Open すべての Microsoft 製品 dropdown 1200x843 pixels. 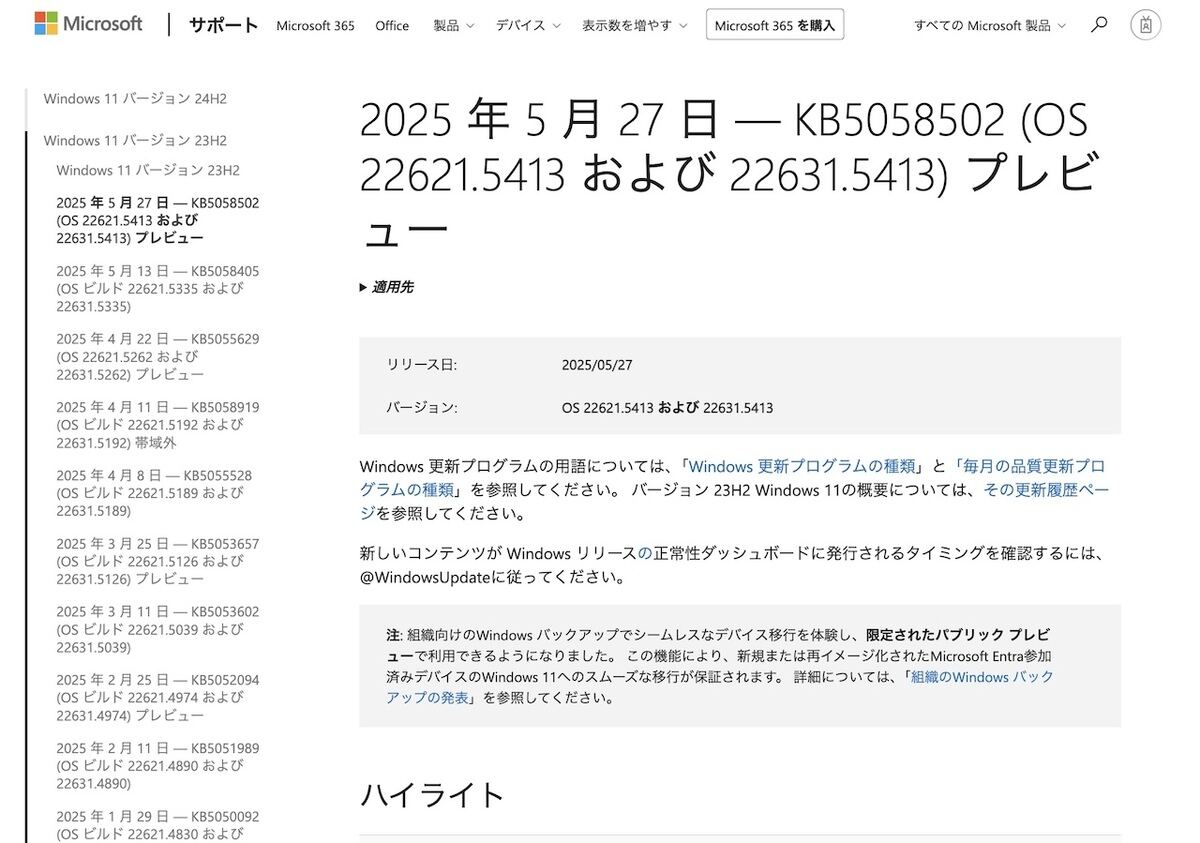pos(990,26)
